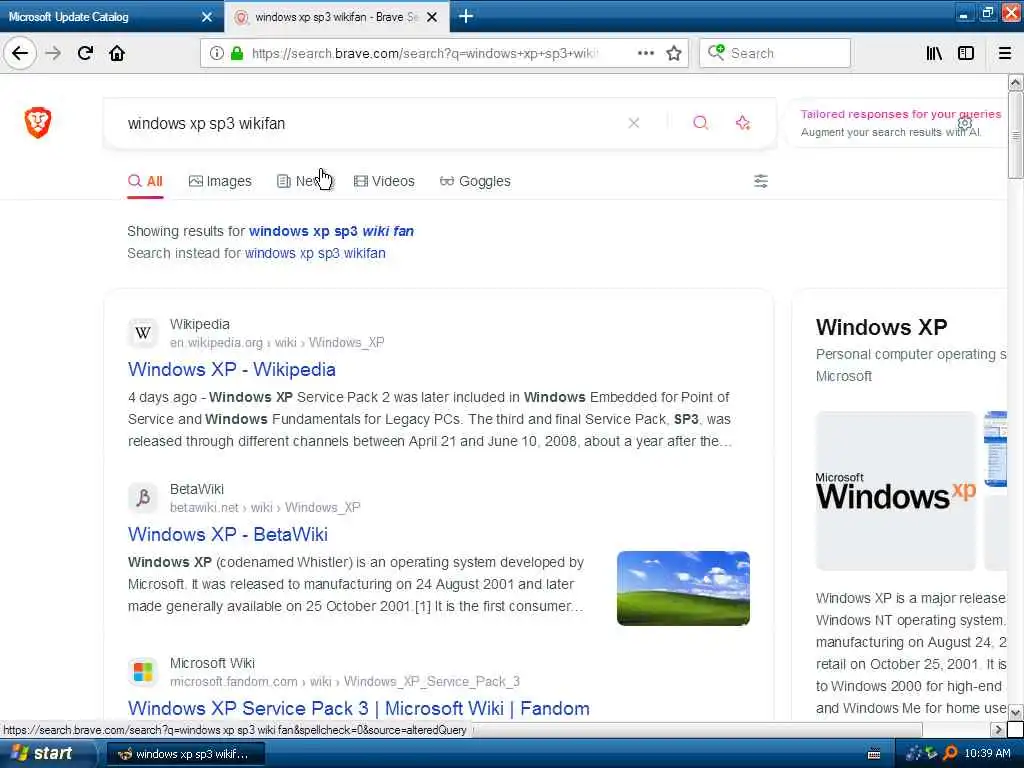
Task: Open Windows XP - BetaWiki result
Action: point(228,534)
